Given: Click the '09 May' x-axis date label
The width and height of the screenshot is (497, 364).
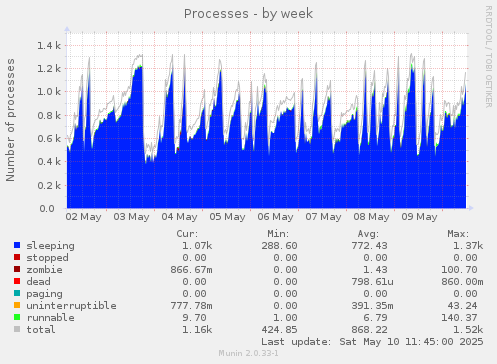Looking at the screenshot, I should tap(419, 217).
